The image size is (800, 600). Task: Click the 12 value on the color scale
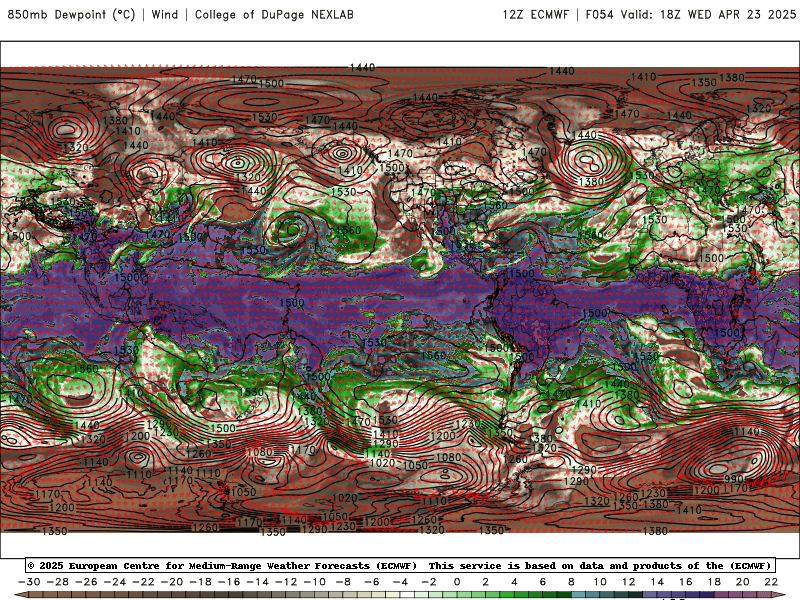629,582
